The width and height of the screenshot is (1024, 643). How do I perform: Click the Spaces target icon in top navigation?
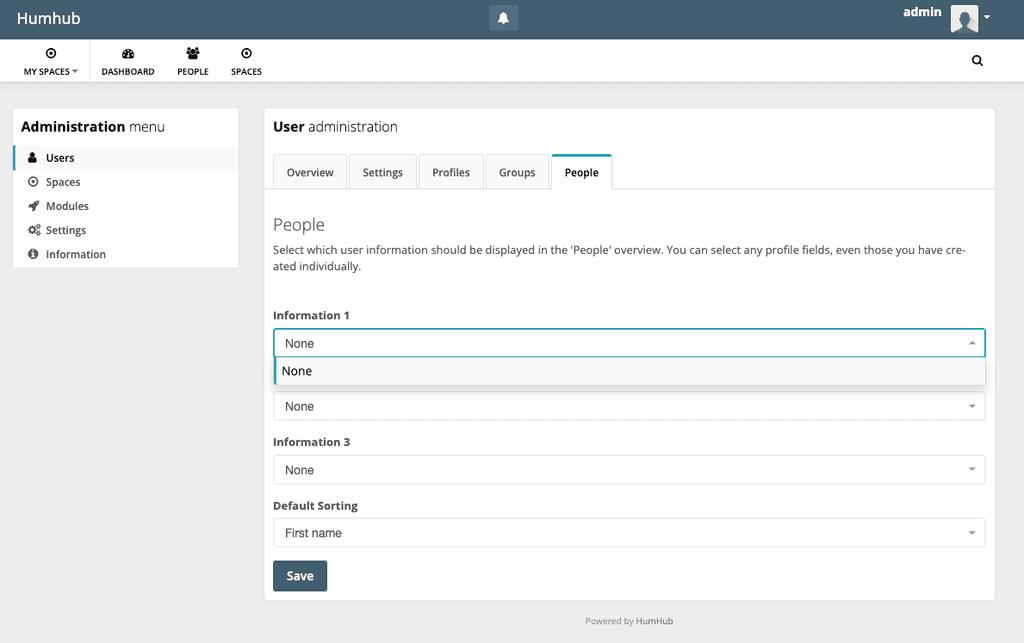click(246, 54)
